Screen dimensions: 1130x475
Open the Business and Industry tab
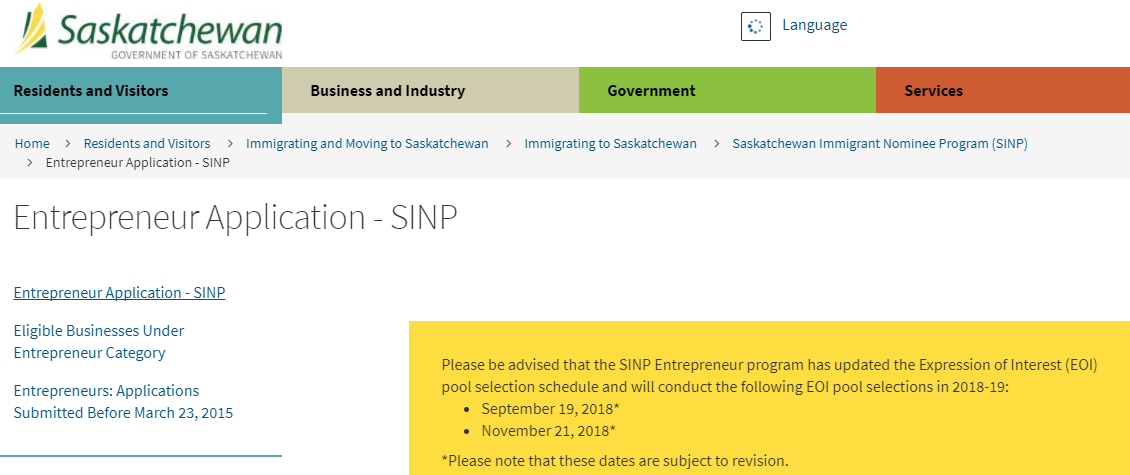430,91
